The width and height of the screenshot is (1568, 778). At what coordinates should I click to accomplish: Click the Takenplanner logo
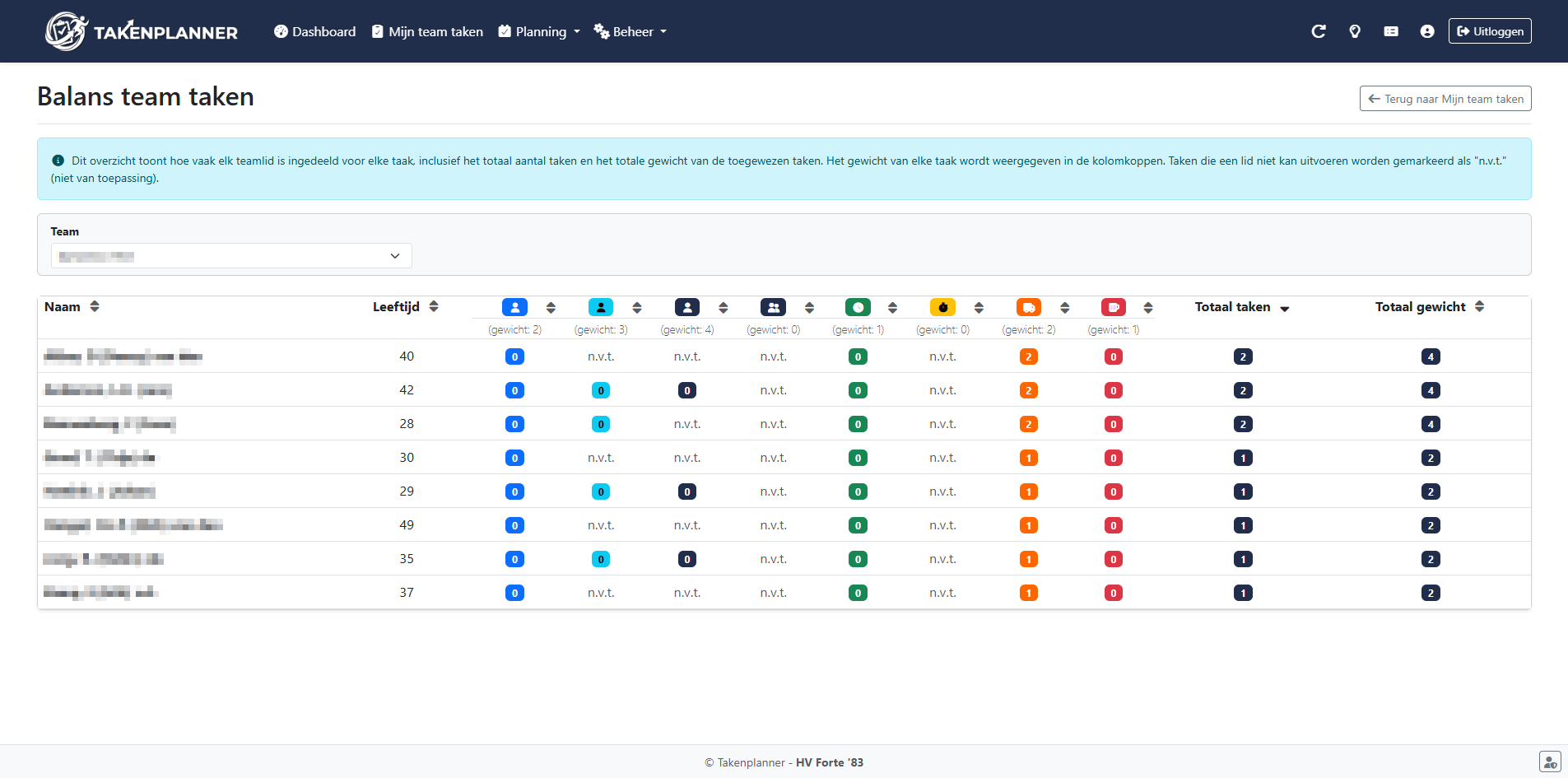pos(141,31)
